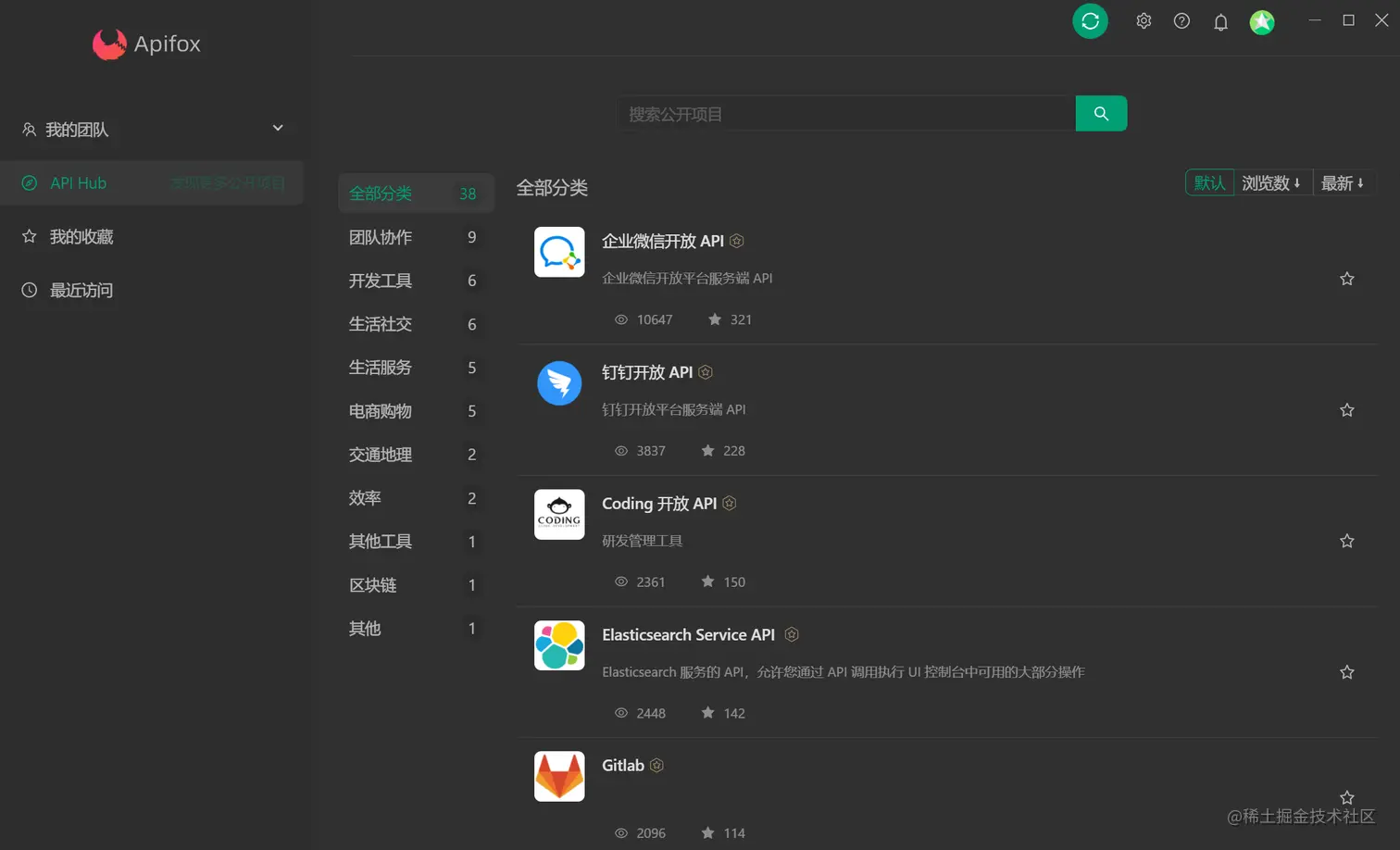Favorite the Elasticsearch Service API star

click(x=1347, y=672)
